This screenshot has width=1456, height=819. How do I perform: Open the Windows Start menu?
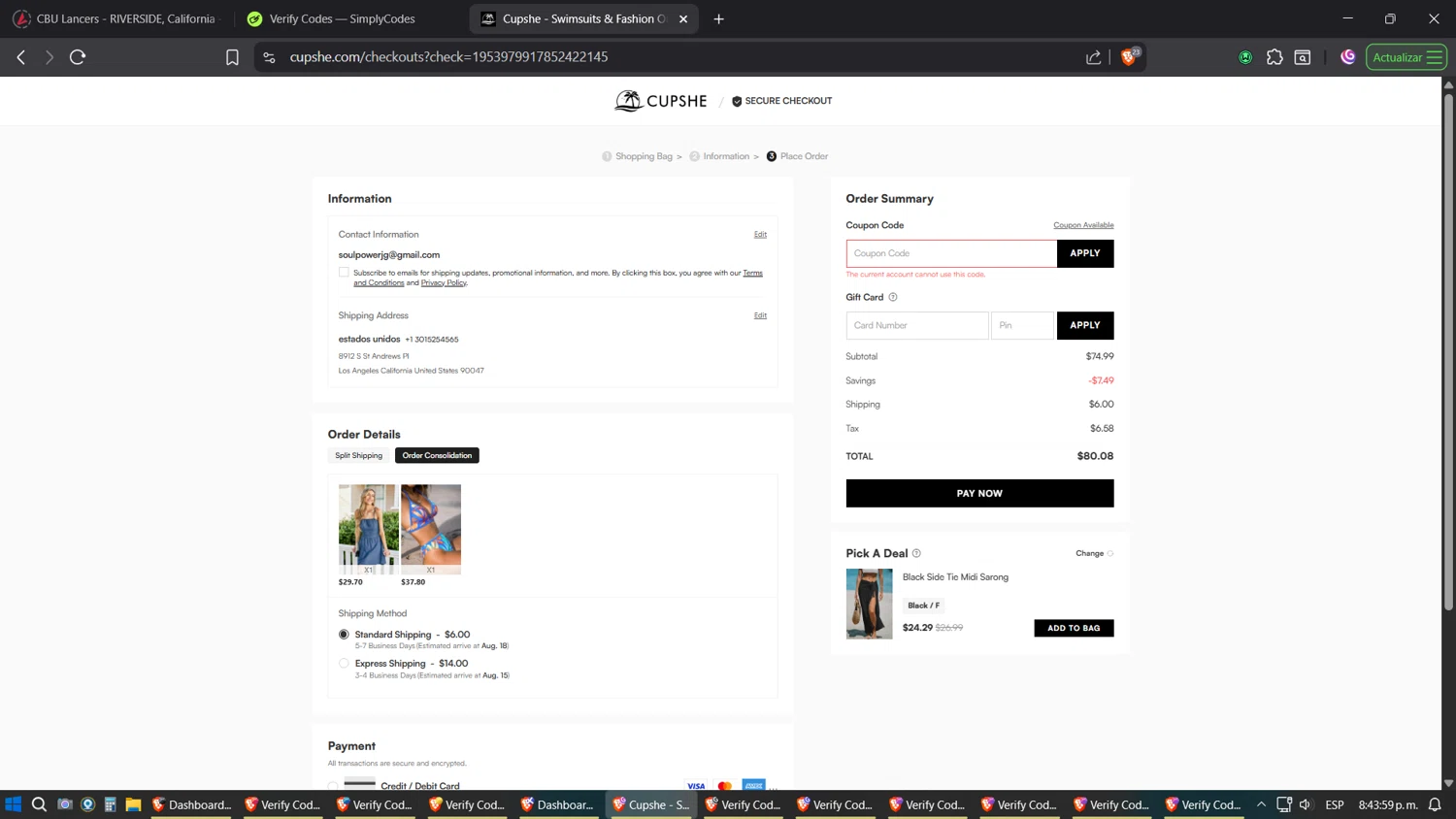(x=14, y=804)
